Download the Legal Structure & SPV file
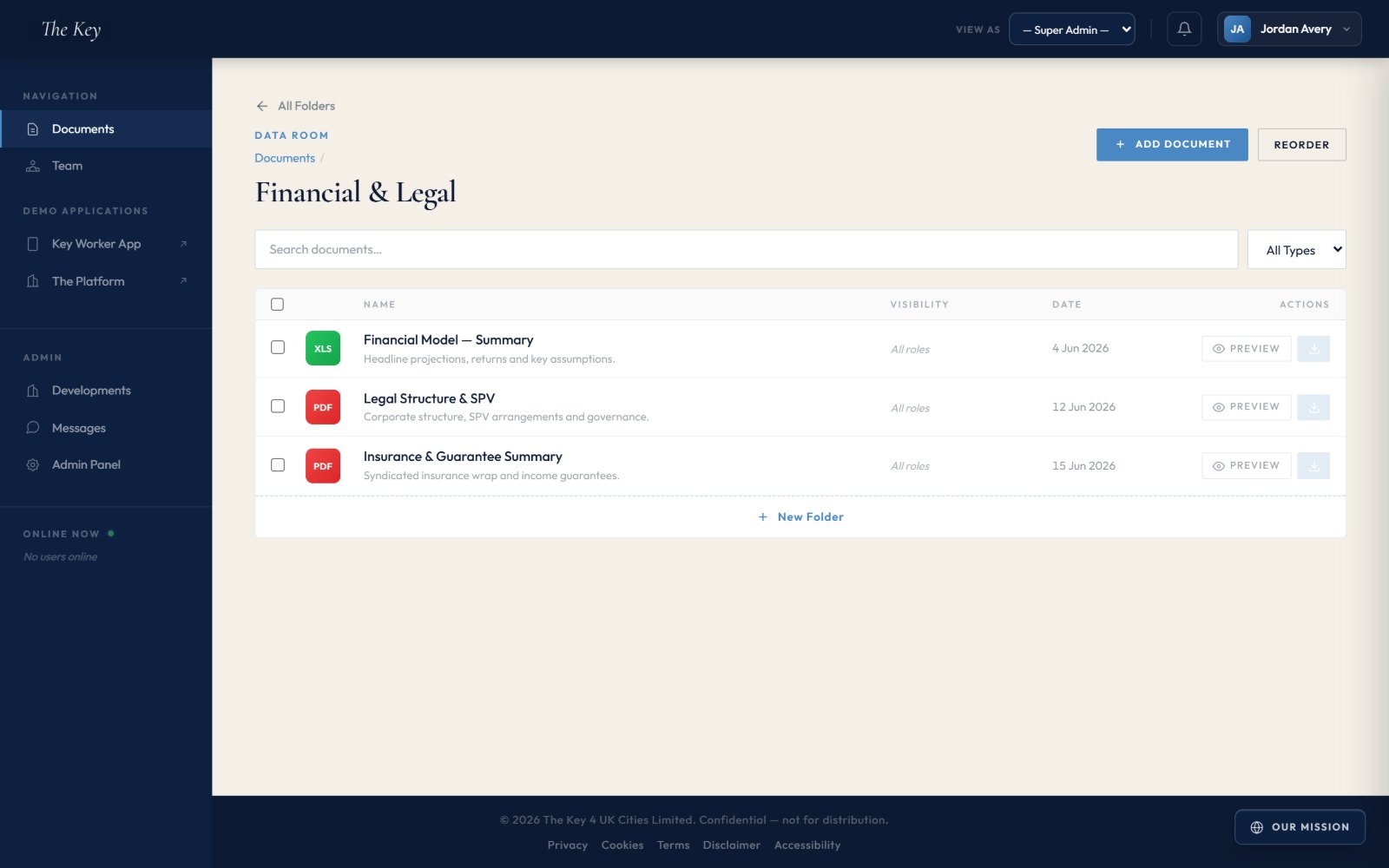The height and width of the screenshot is (868, 1389). 1313,407
